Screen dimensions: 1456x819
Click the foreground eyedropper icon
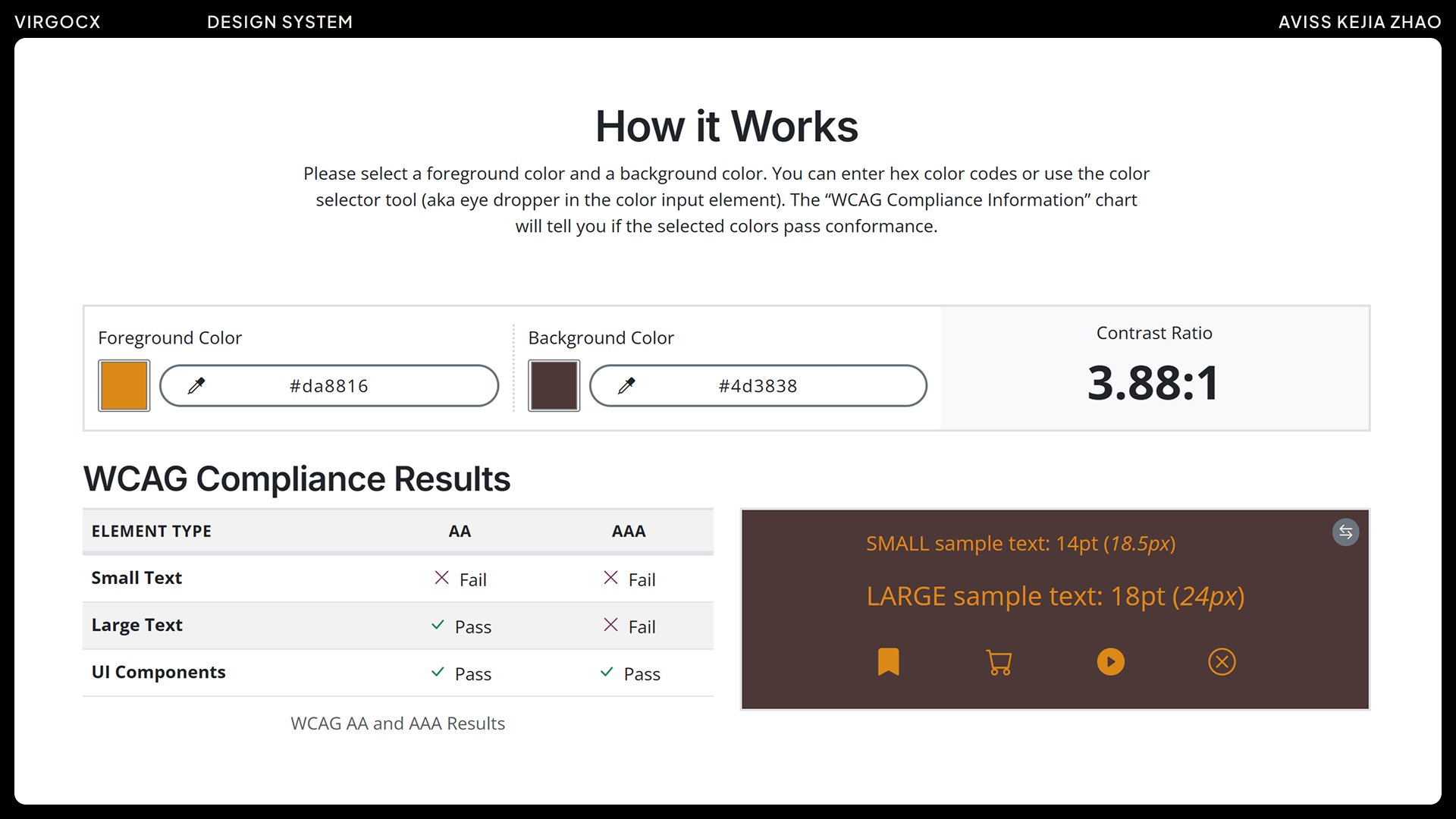[196, 386]
